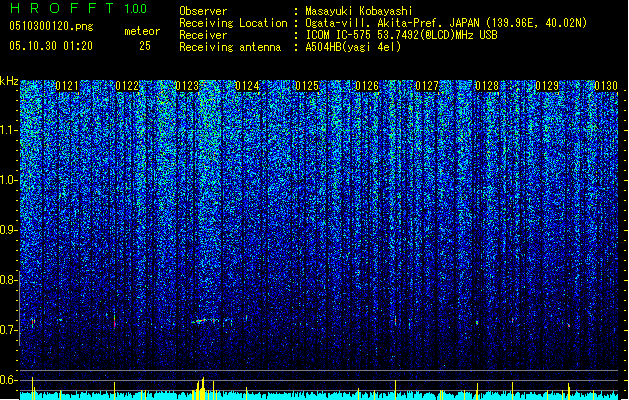Click the 0.7 kHz axis label
The width and height of the screenshot is (629, 400).
(x=9, y=330)
